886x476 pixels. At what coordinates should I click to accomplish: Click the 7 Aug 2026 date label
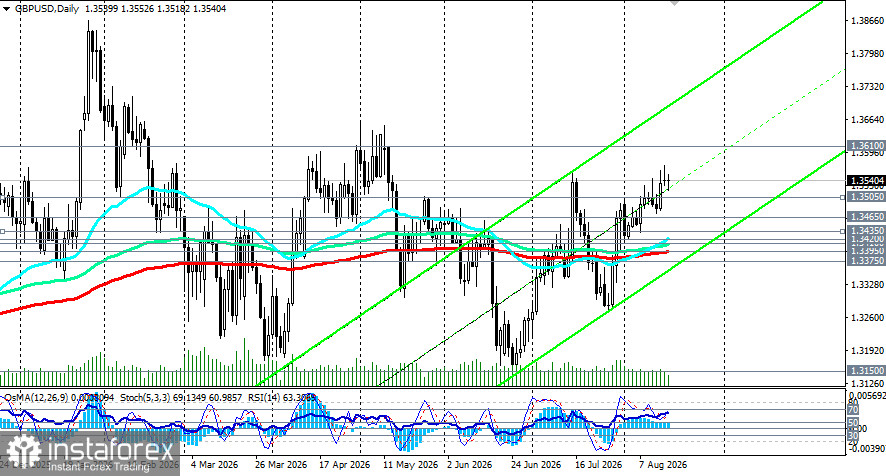pyautogui.click(x=663, y=465)
